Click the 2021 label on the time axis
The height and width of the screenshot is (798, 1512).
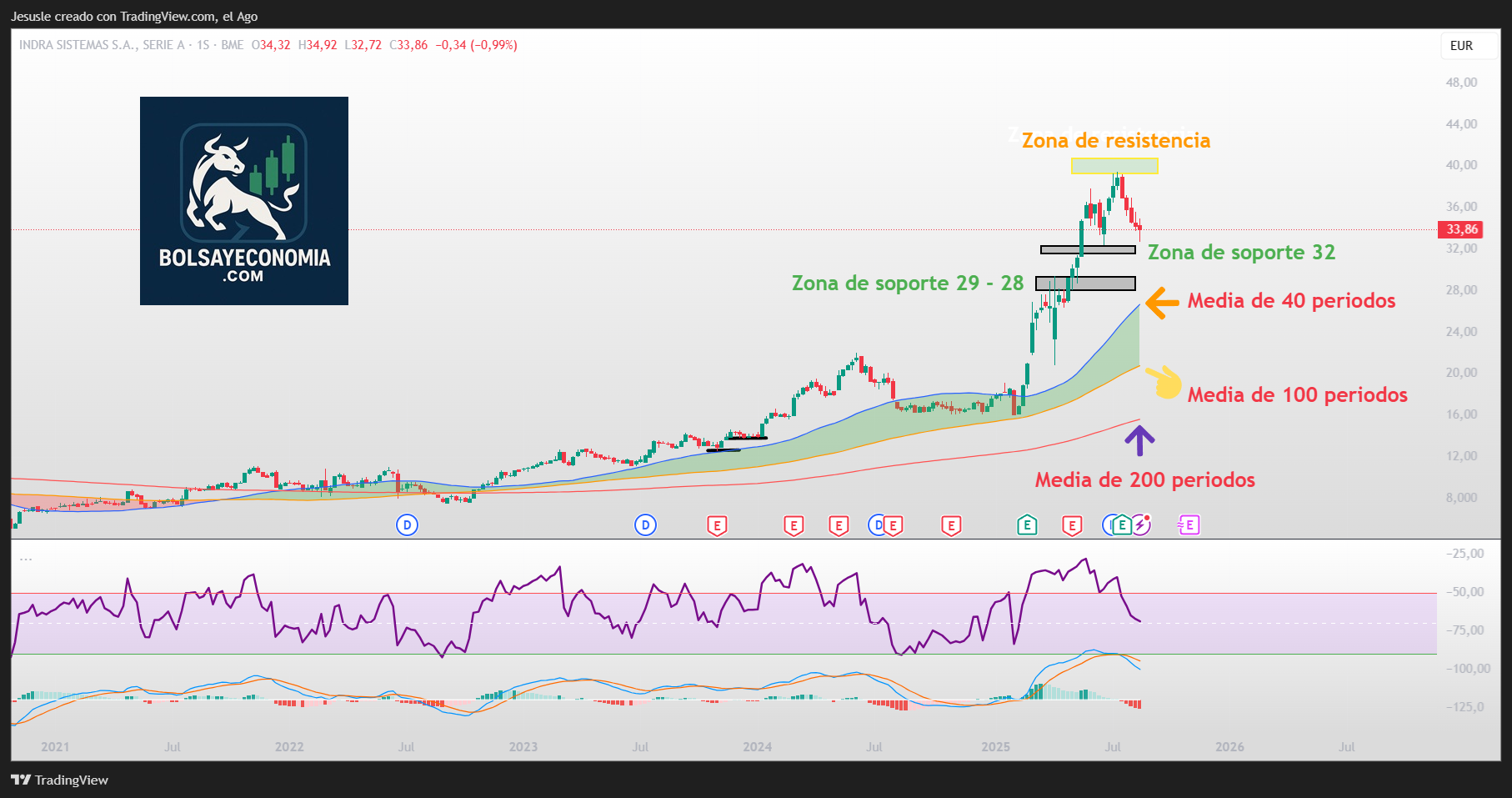(55, 747)
